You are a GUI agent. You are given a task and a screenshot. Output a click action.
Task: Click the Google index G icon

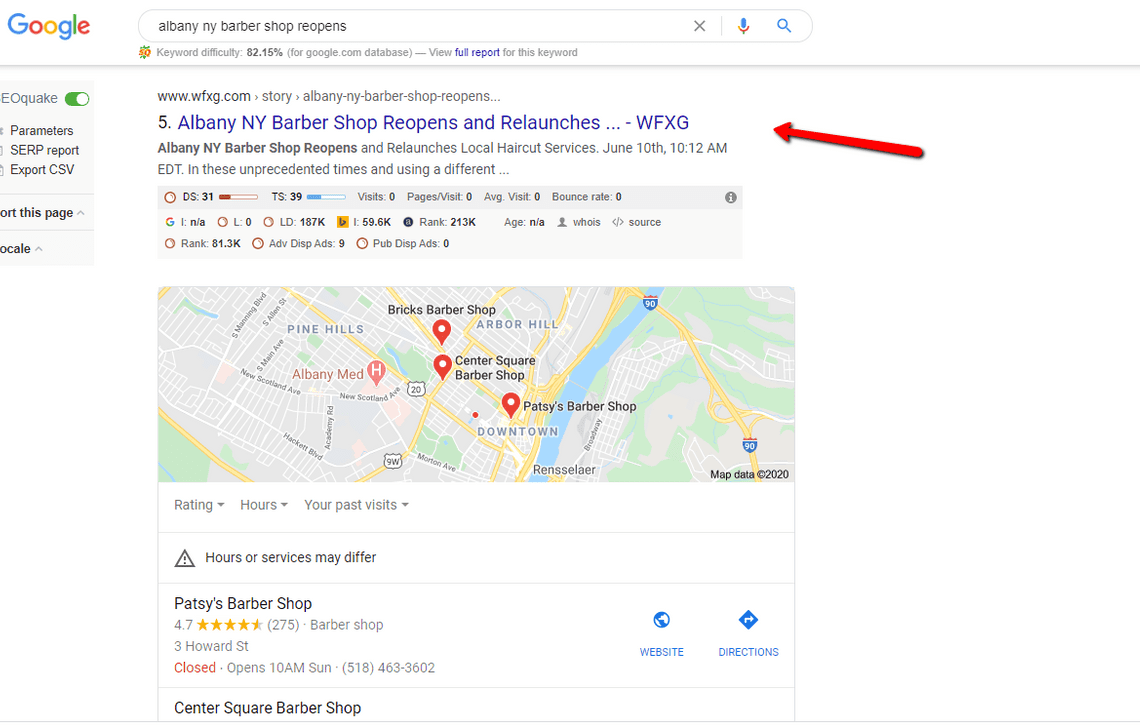pyautogui.click(x=170, y=222)
